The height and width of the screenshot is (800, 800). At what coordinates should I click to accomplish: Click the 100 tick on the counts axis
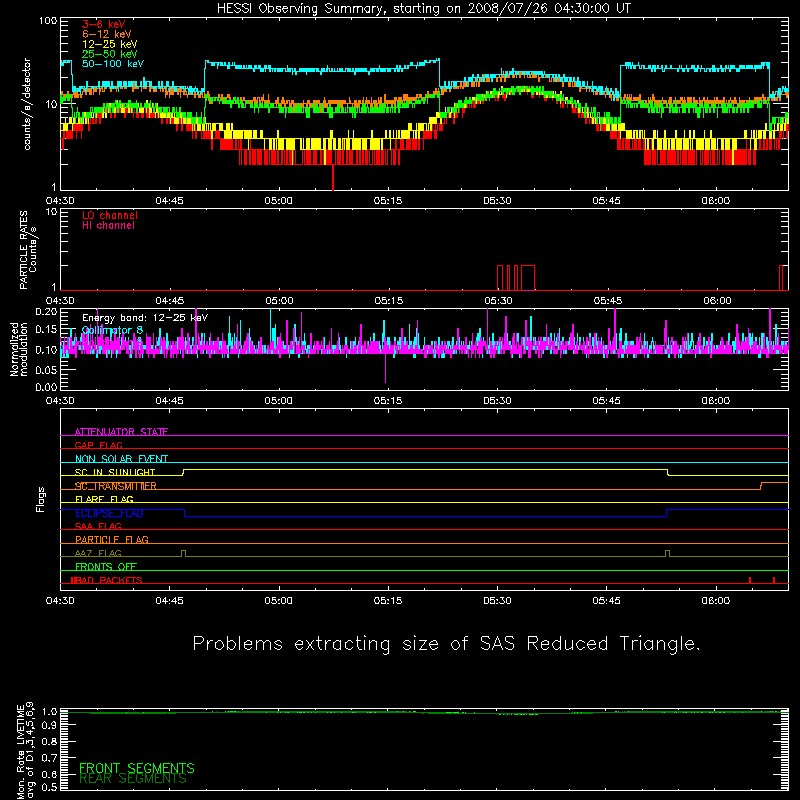point(48,21)
